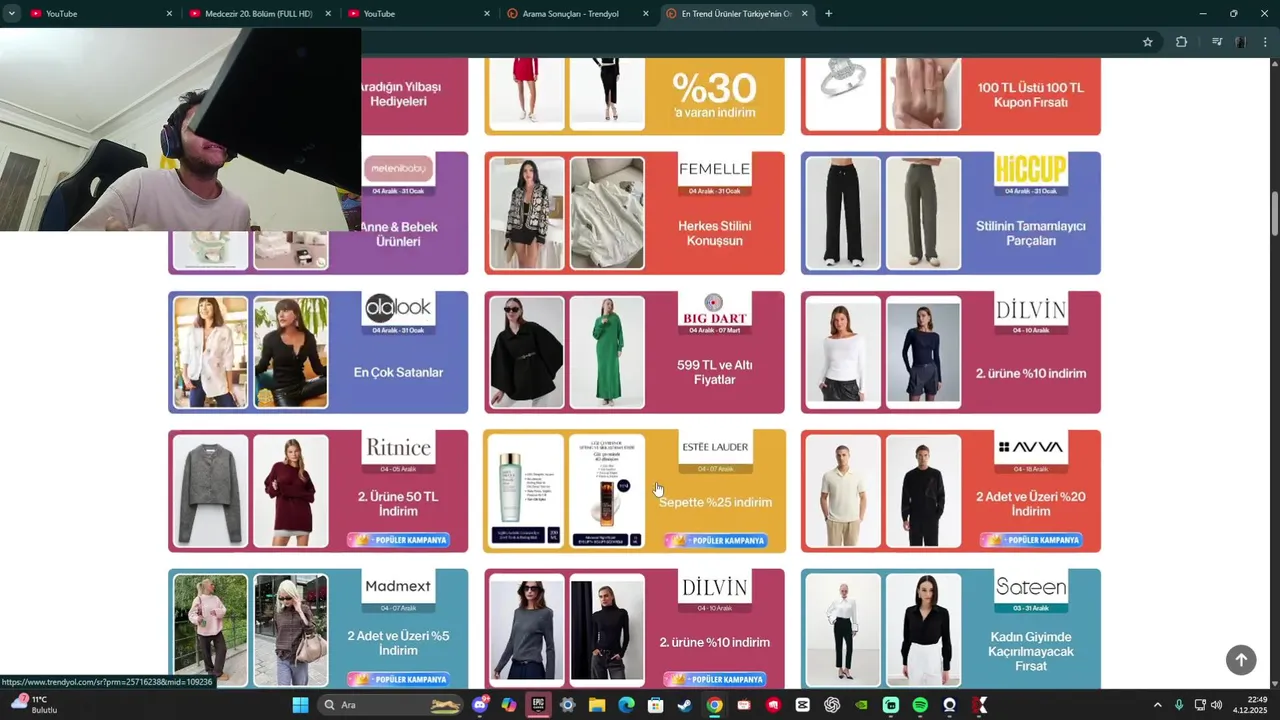This screenshot has width=1280, height=720.
Task: Open a new browser tab
Action: click(x=828, y=14)
